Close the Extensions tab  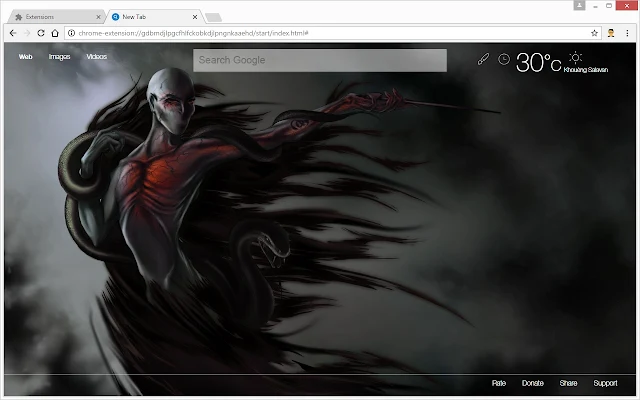point(98,17)
